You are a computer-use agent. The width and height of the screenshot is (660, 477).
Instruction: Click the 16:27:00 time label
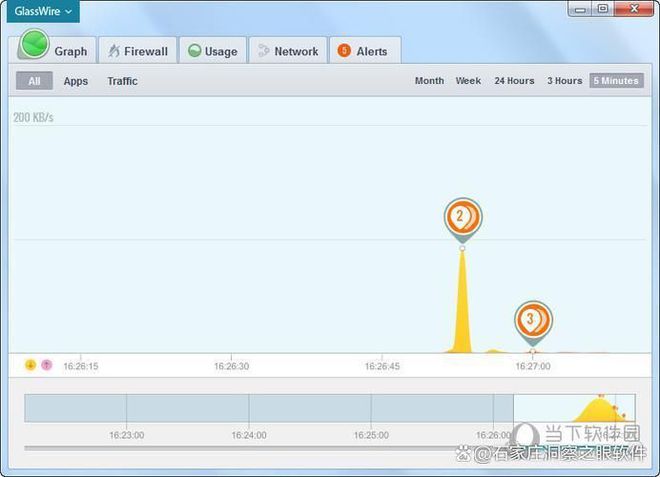coord(533,366)
